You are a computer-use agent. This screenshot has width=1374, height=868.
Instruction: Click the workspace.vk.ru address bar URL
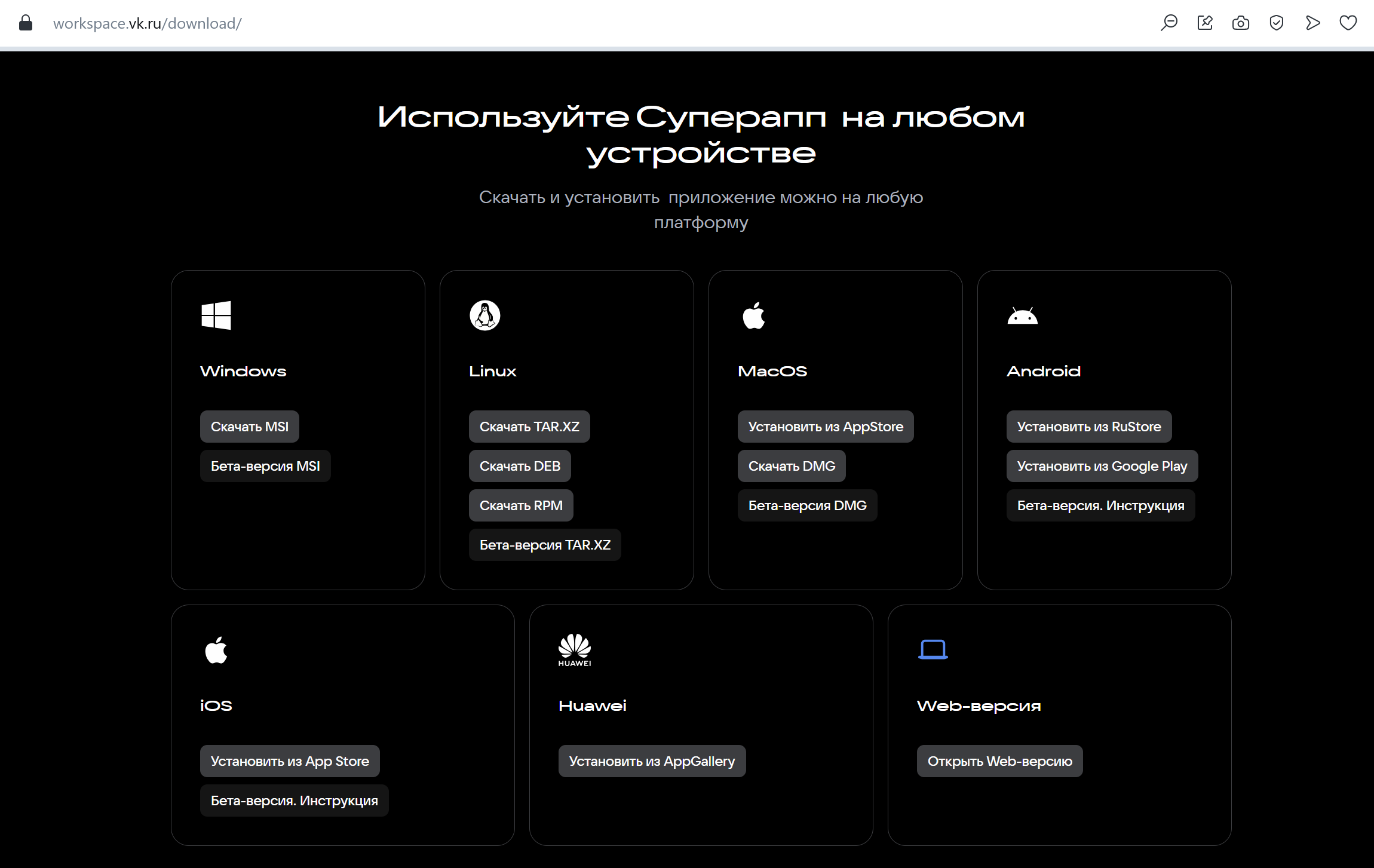click(x=147, y=23)
